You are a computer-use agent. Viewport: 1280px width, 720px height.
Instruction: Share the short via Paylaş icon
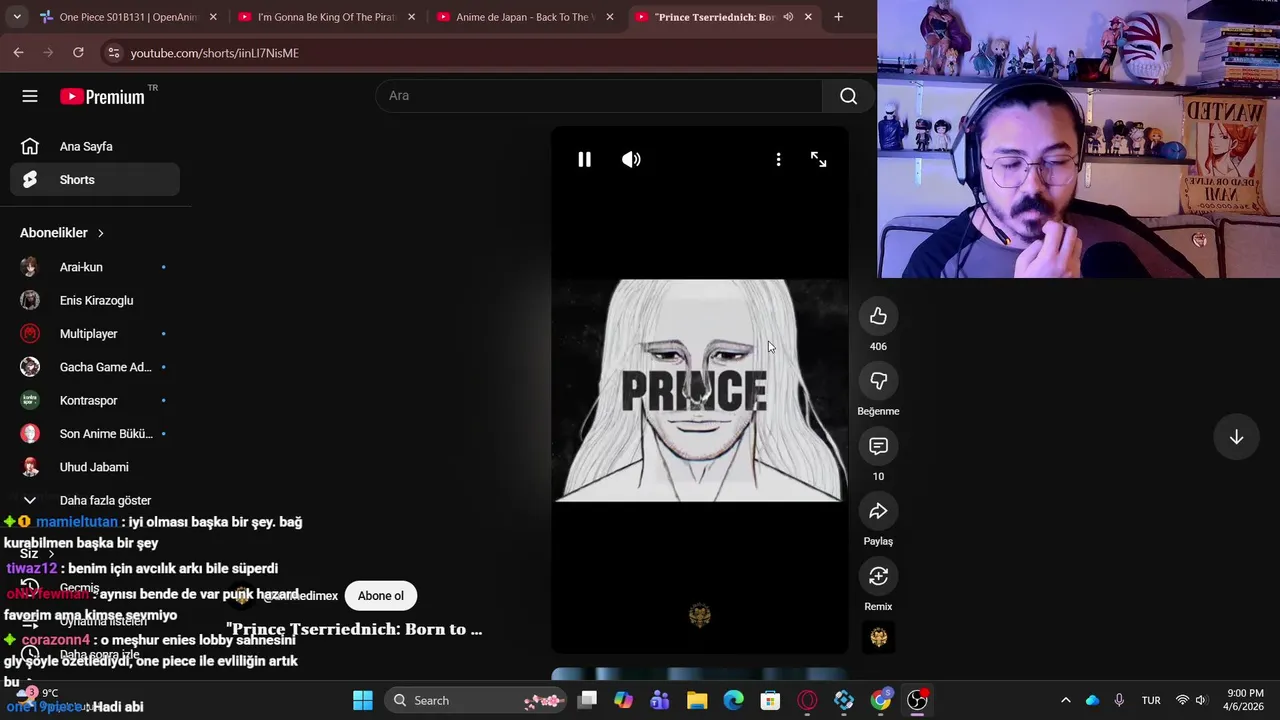(x=878, y=511)
